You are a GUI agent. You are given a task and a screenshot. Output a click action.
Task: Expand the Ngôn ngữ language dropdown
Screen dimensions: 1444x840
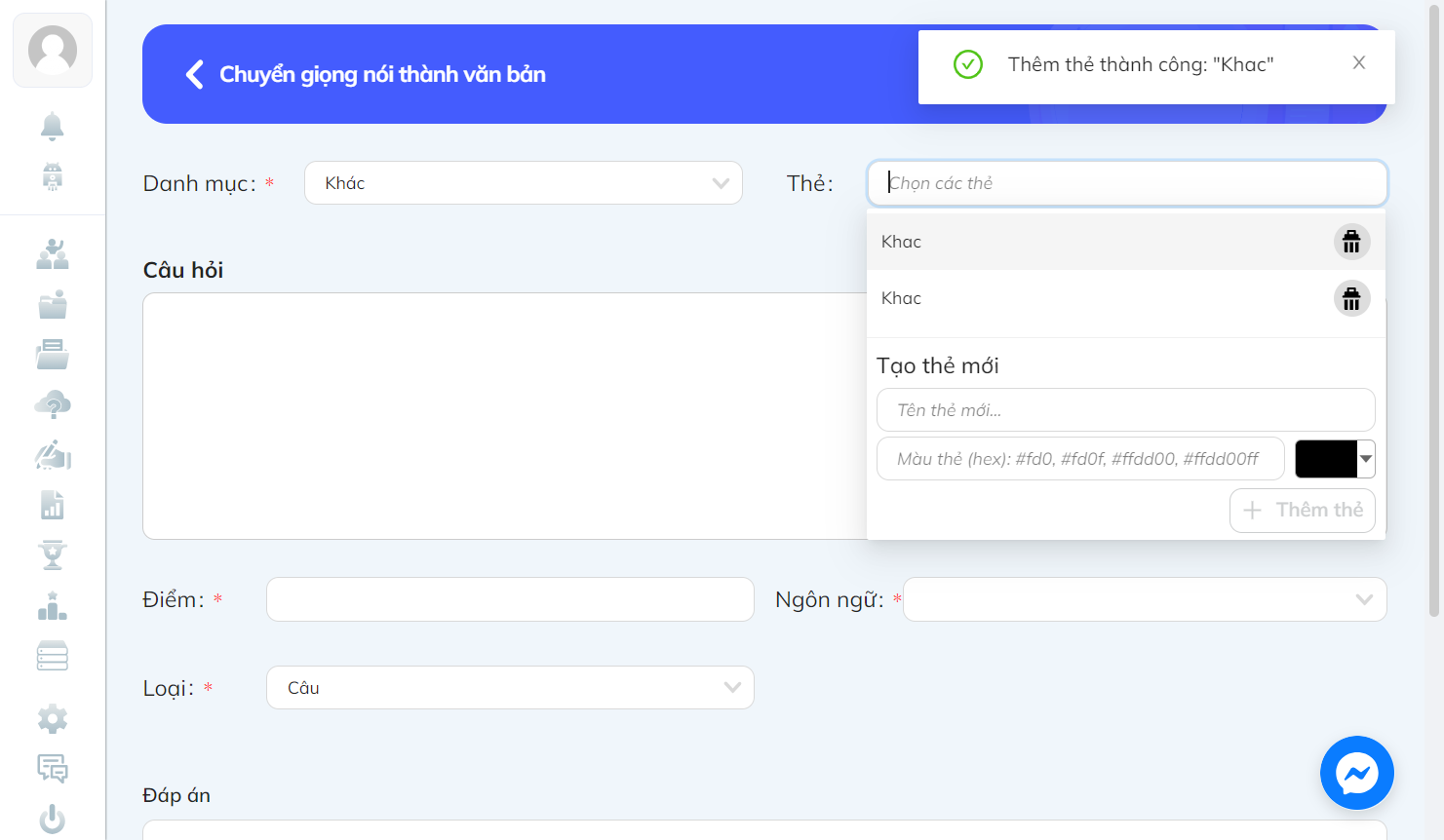(1145, 599)
